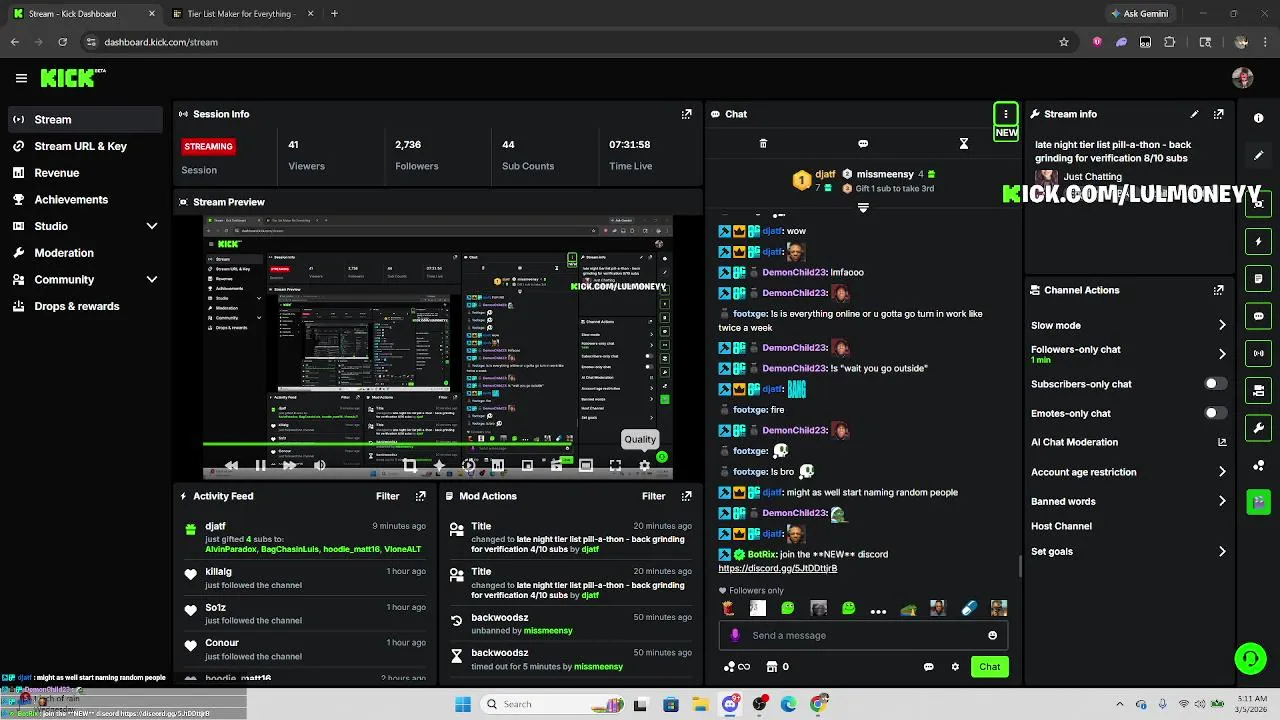
Task: Click the info icon in the right rail
Action: point(1258,118)
